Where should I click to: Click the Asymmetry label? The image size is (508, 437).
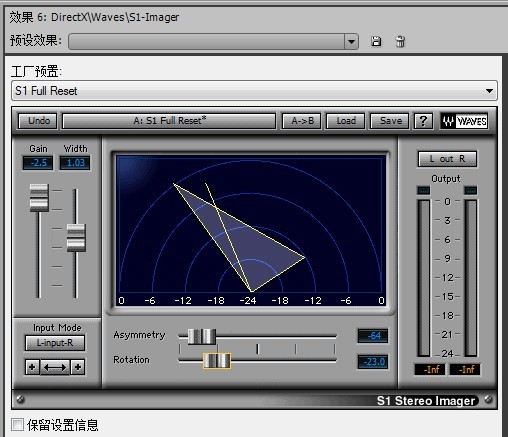139,335
